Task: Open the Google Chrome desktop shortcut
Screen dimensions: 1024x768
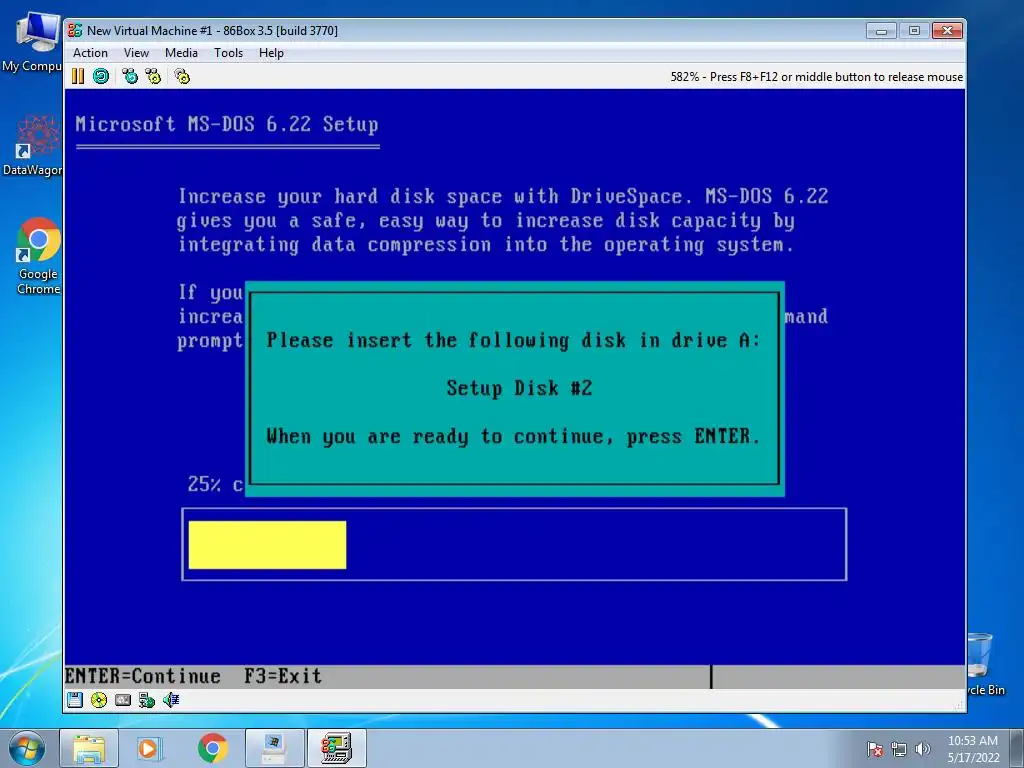Action: [37, 256]
